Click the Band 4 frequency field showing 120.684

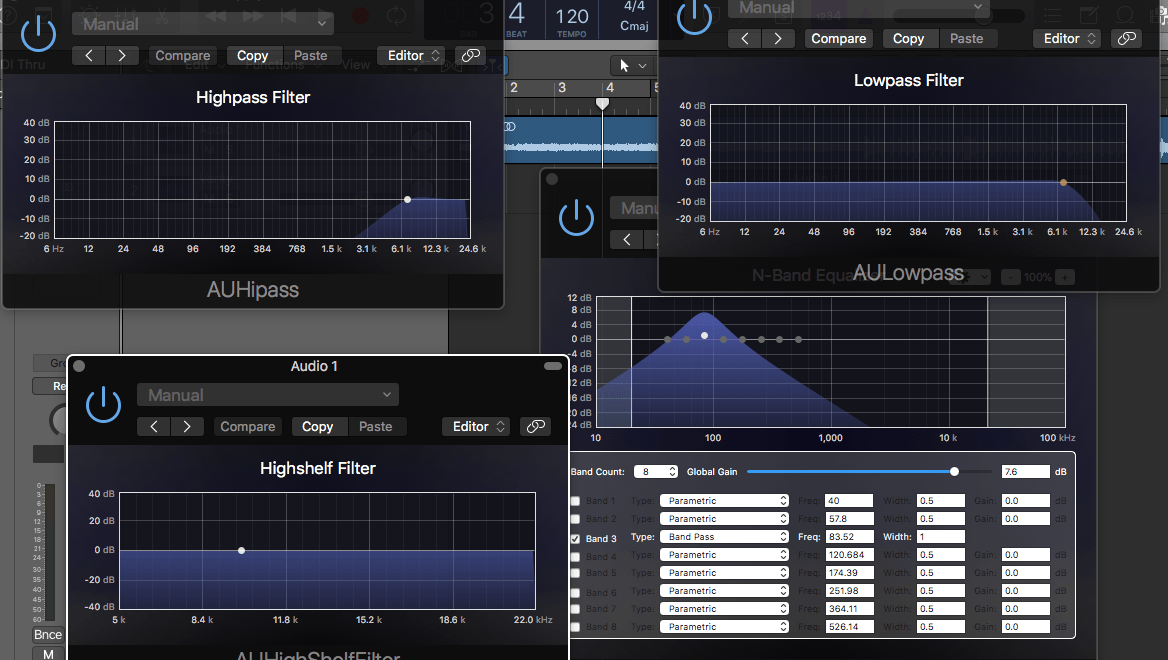tap(848, 554)
